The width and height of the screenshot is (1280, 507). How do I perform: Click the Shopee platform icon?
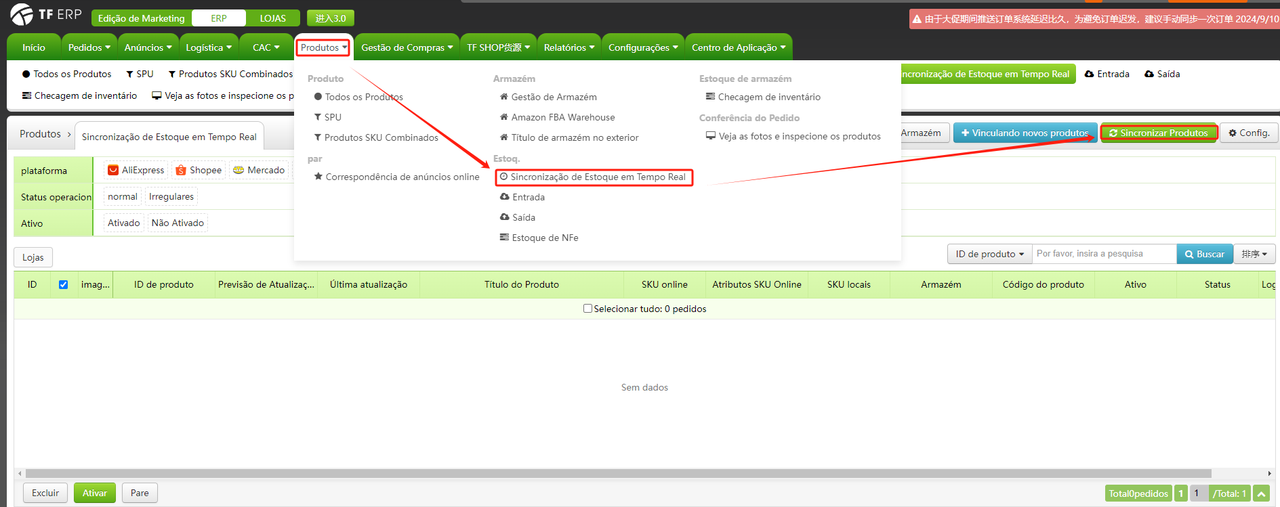181,171
